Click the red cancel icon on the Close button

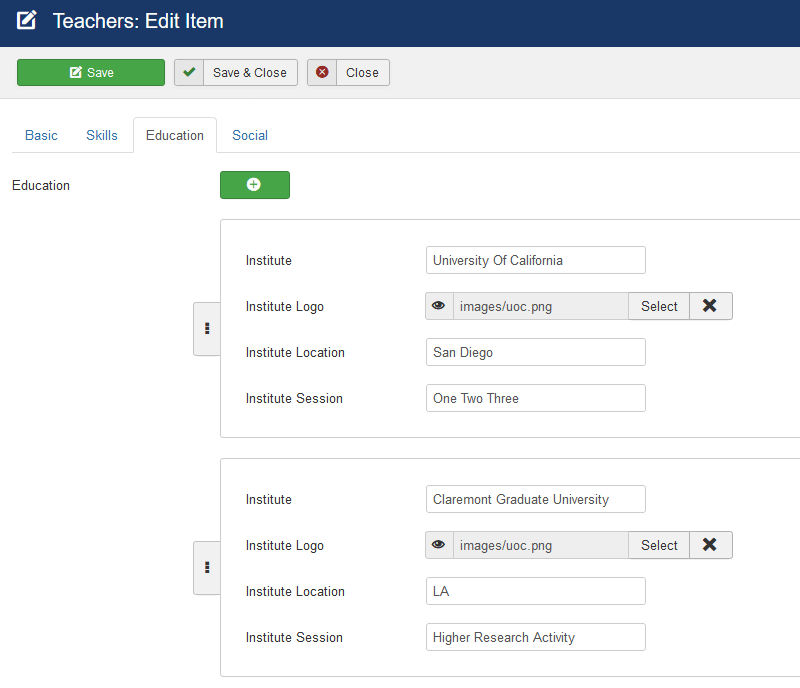tap(322, 72)
